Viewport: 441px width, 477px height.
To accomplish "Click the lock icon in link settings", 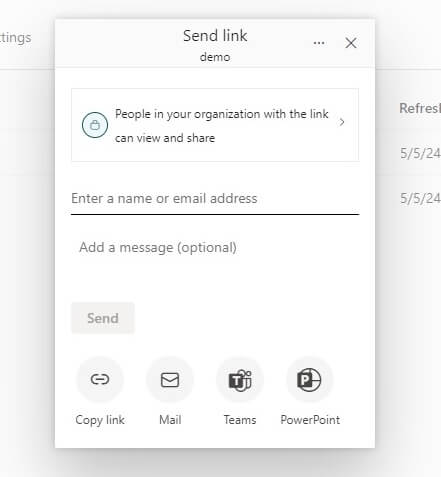I will (x=95, y=125).
